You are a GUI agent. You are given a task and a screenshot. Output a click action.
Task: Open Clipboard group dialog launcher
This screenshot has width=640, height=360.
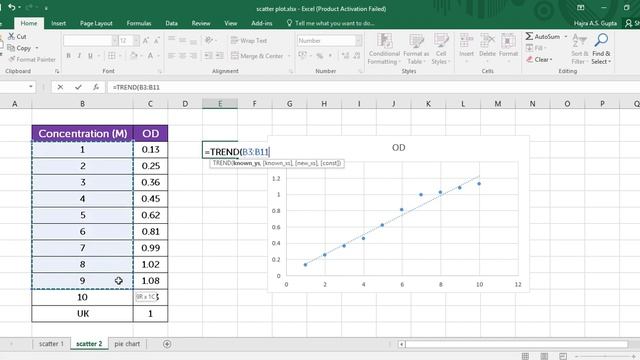tap(57, 71)
